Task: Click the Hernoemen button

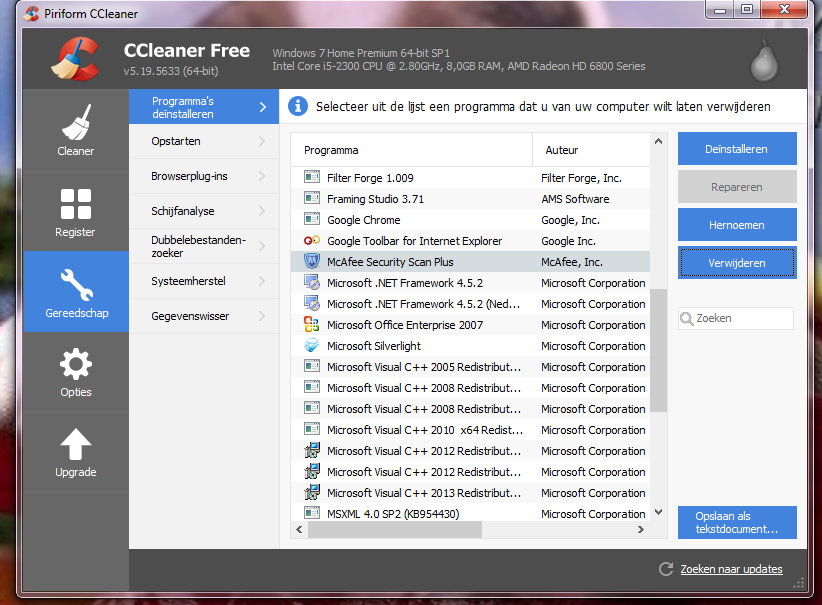Action: [737, 225]
